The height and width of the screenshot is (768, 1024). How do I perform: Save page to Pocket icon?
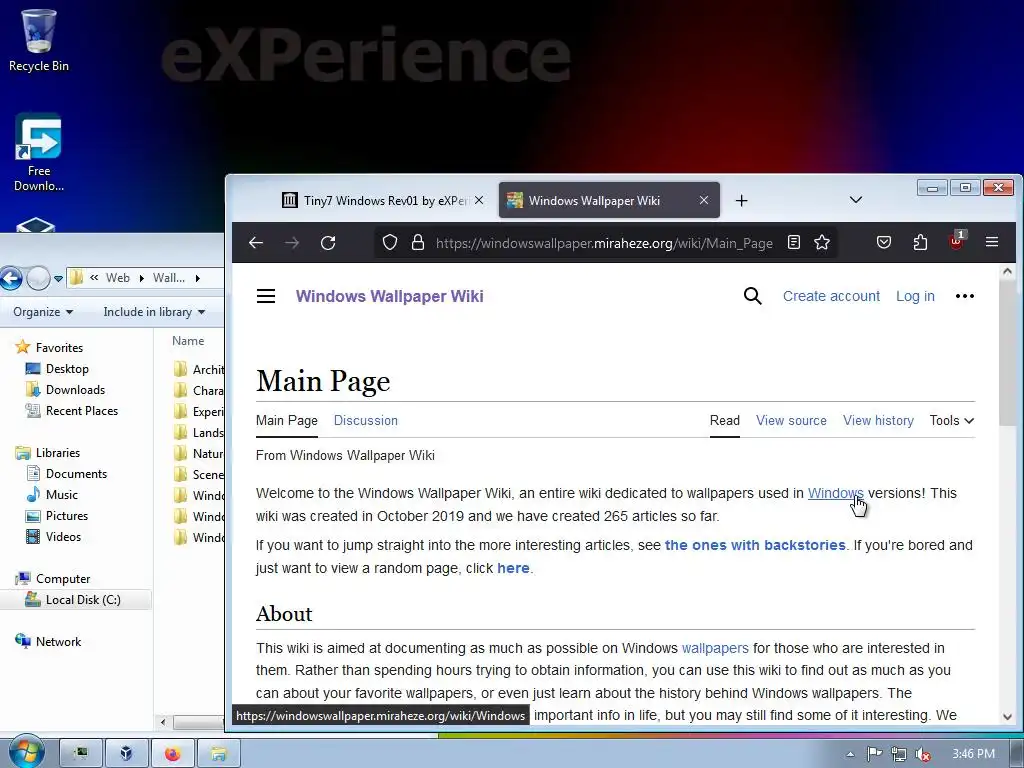[884, 242]
